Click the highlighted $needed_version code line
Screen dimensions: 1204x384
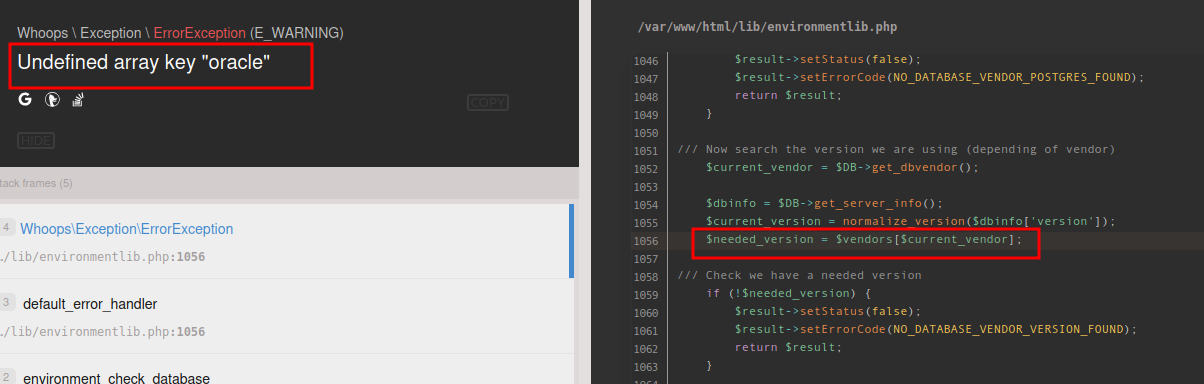click(864, 240)
